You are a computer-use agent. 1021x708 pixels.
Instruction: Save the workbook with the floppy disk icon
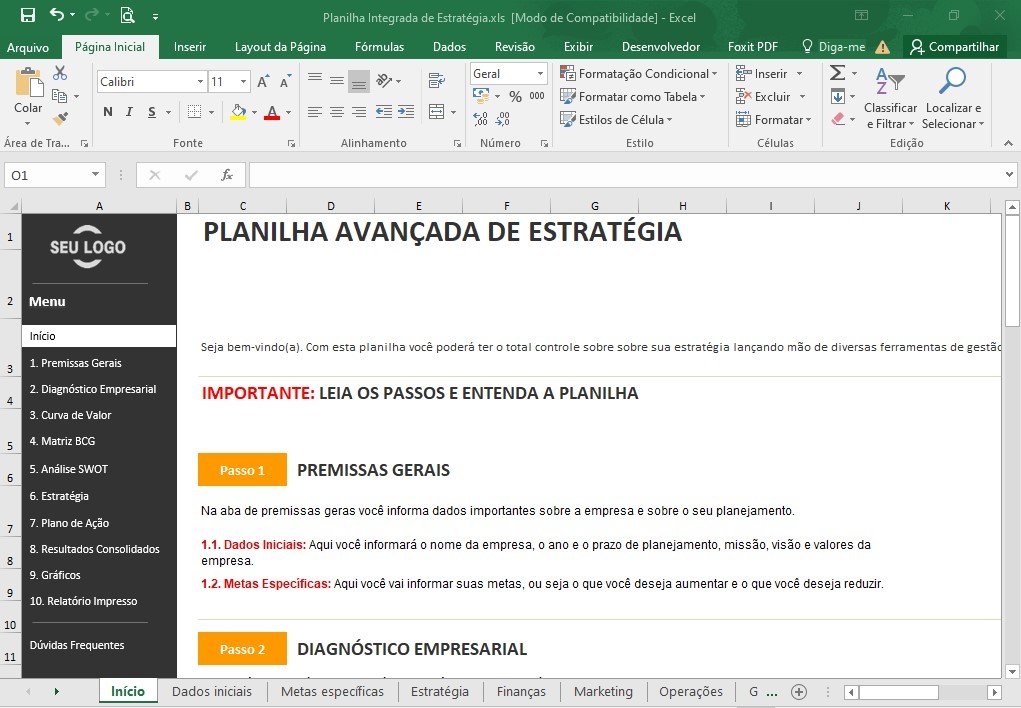(28, 15)
